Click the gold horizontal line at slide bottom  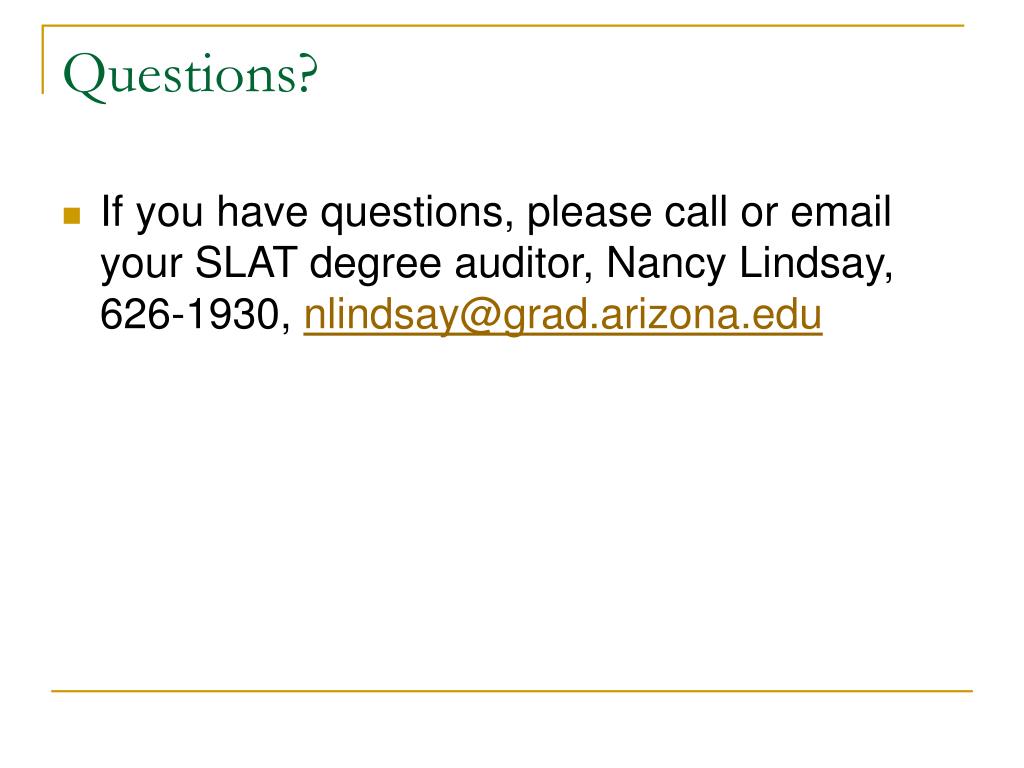tap(512, 690)
